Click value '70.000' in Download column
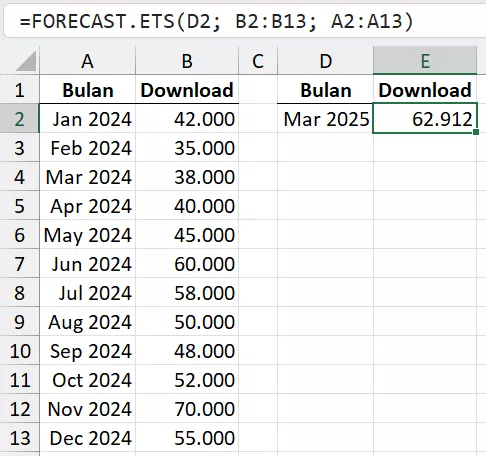The width and height of the screenshot is (486, 456). pos(187,409)
